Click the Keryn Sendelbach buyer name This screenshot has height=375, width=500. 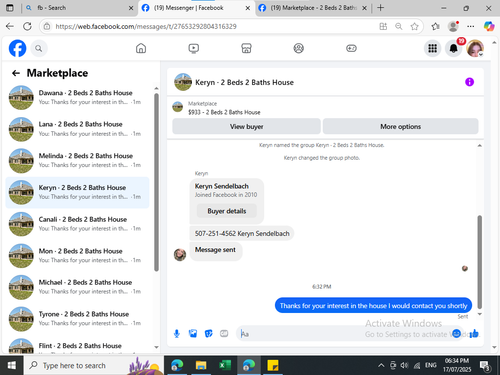[222, 186]
